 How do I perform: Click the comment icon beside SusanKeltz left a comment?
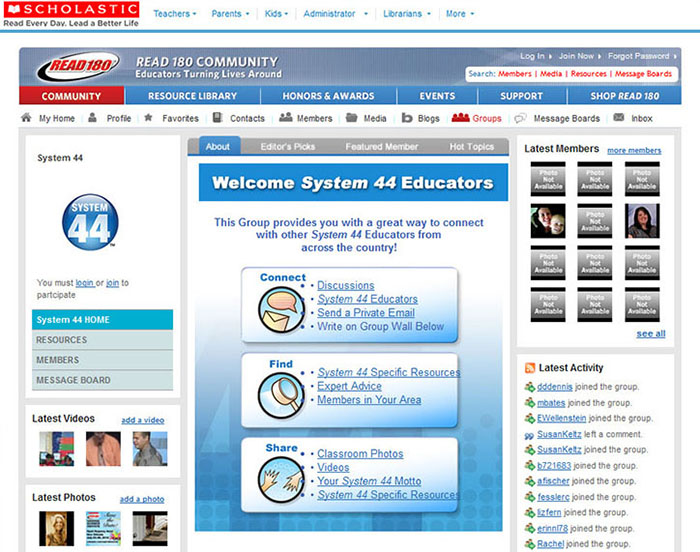point(529,435)
